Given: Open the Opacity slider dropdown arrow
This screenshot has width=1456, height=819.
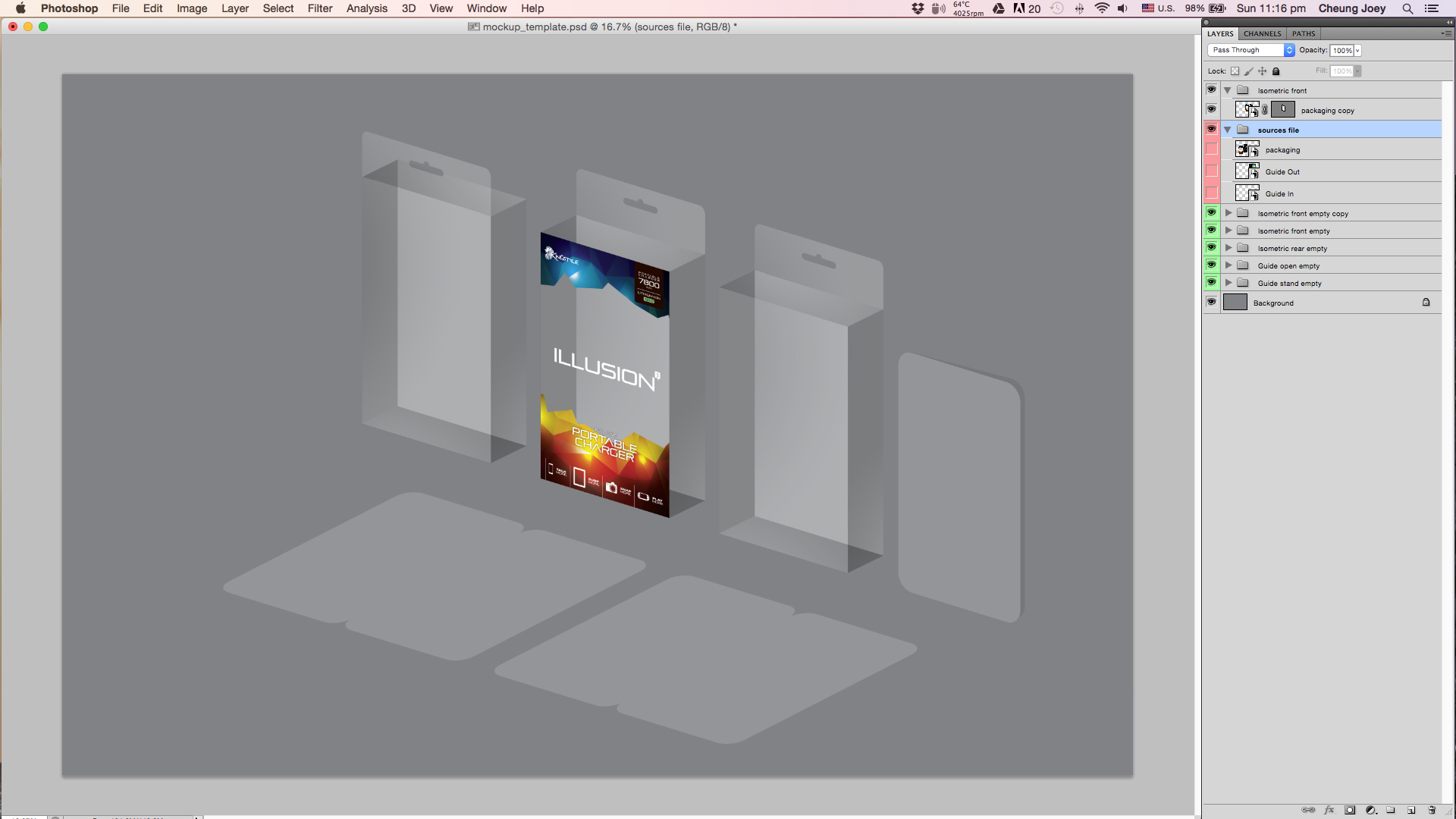Looking at the screenshot, I should pyautogui.click(x=1357, y=51).
